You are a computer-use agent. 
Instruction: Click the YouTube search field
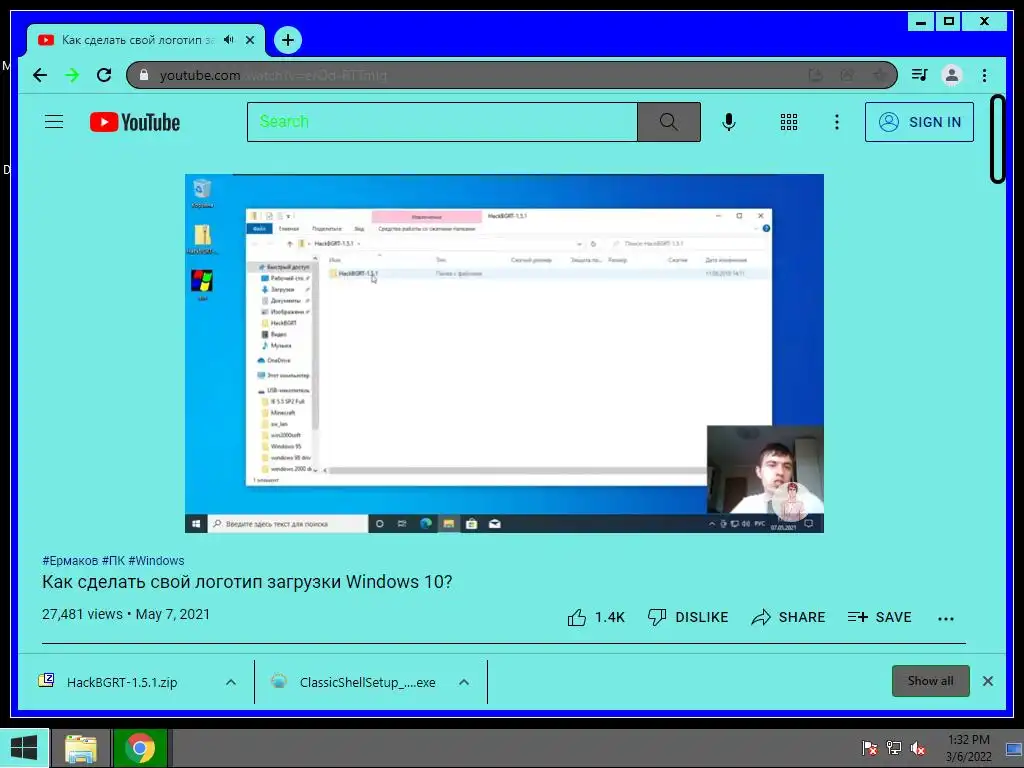point(442,122)
